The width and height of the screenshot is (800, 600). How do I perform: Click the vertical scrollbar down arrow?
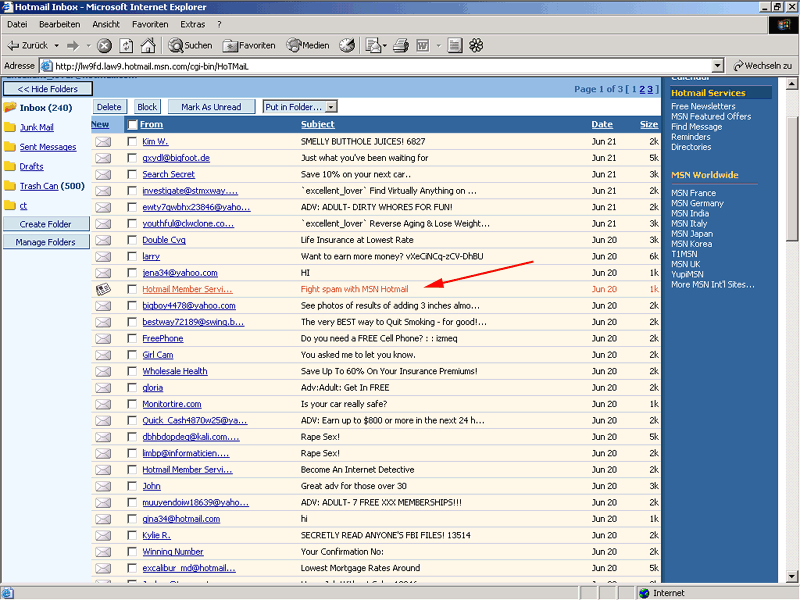point(792,577)
